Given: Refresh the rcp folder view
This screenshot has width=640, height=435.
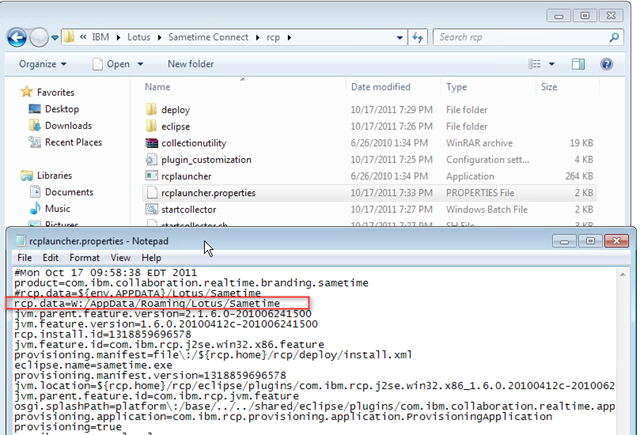Looking at the screenshot, I should (418, 38).
